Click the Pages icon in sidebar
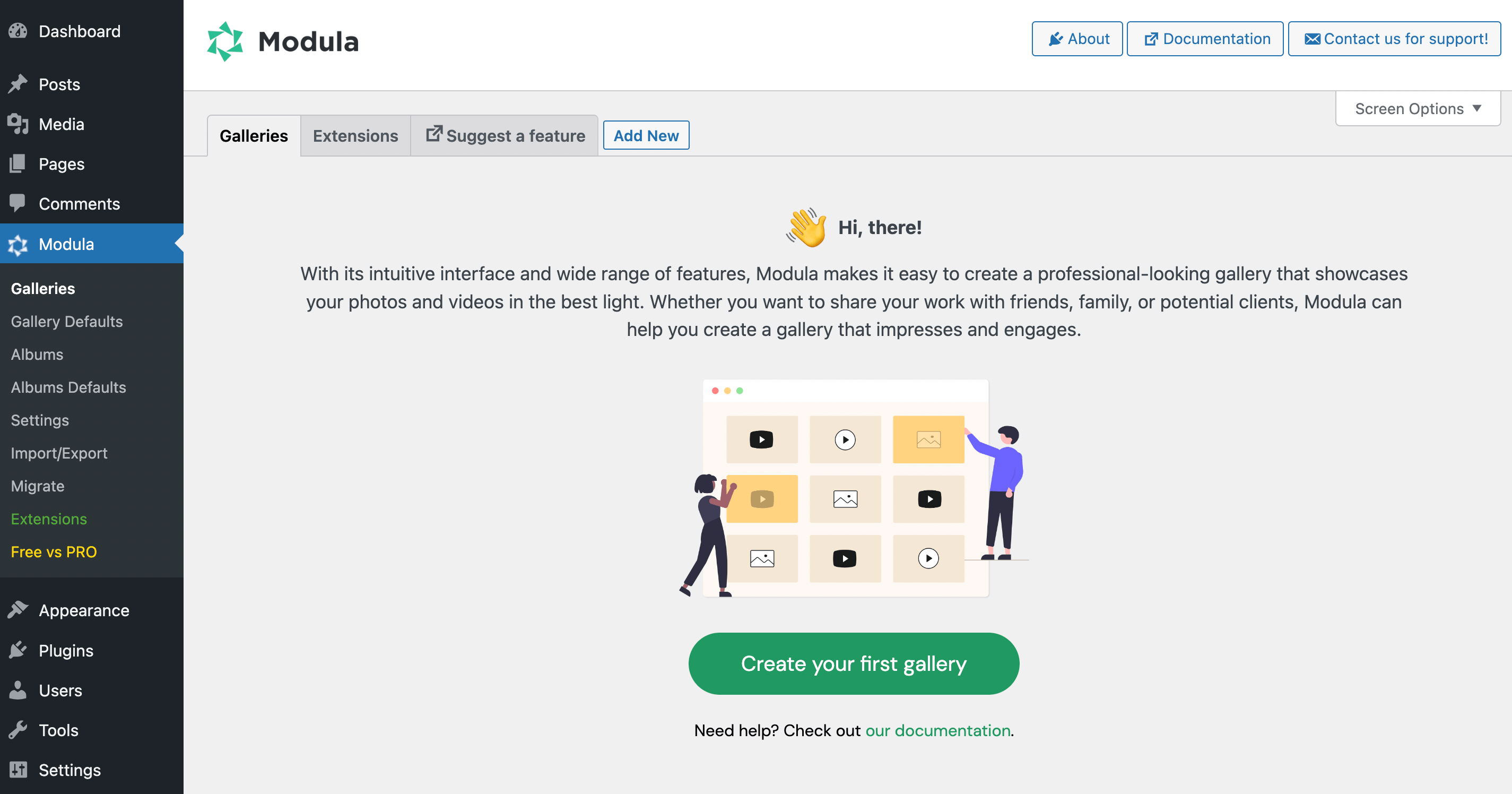The height and width of the screenshot is (794, 1512). (x=18, y=164)
